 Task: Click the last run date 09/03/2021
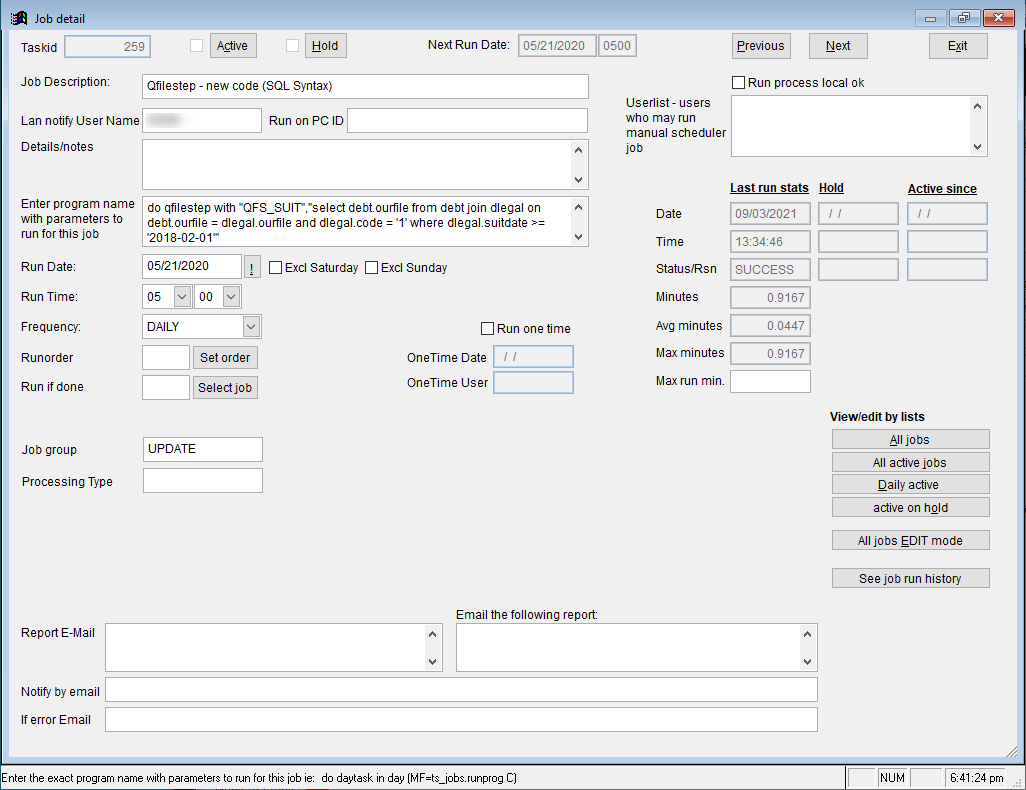[x=770, y=213]
